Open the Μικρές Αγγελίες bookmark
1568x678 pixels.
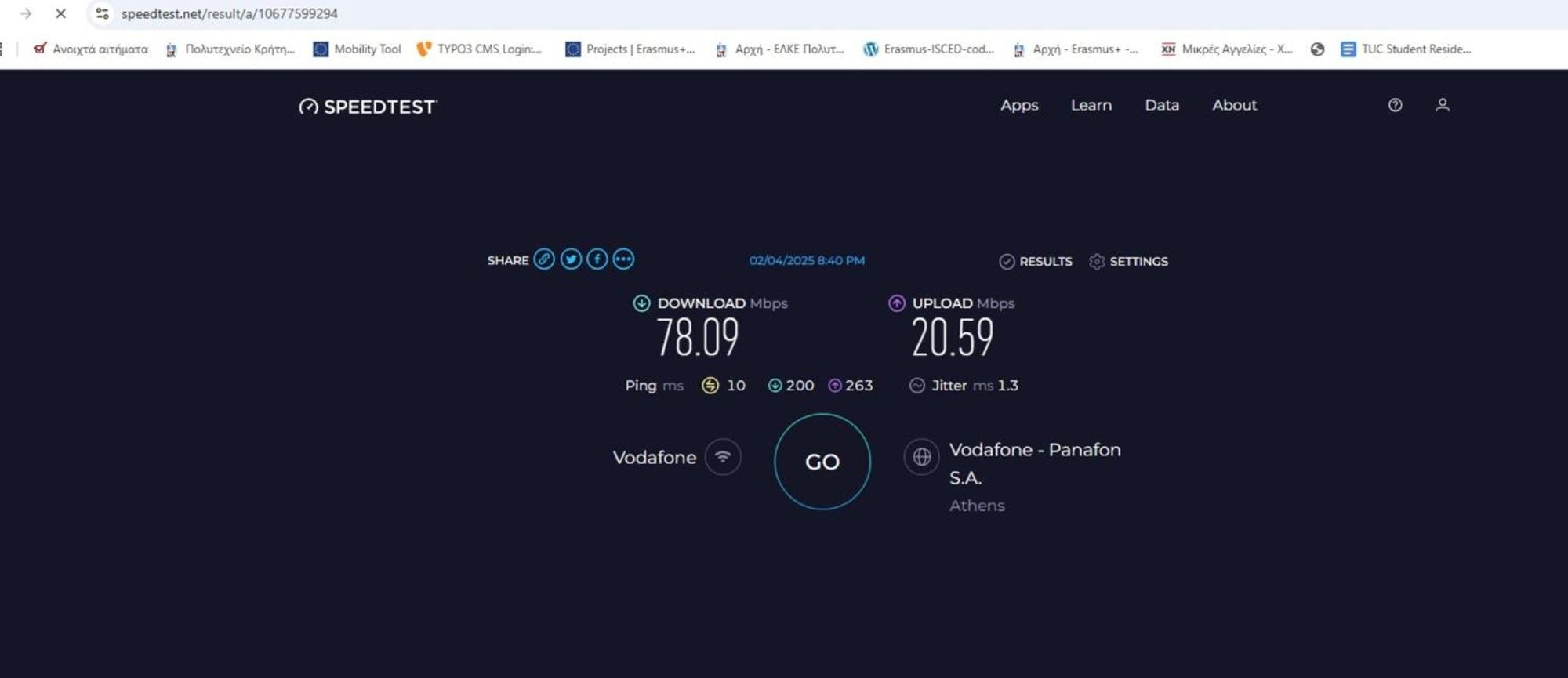coord(1227,49)
